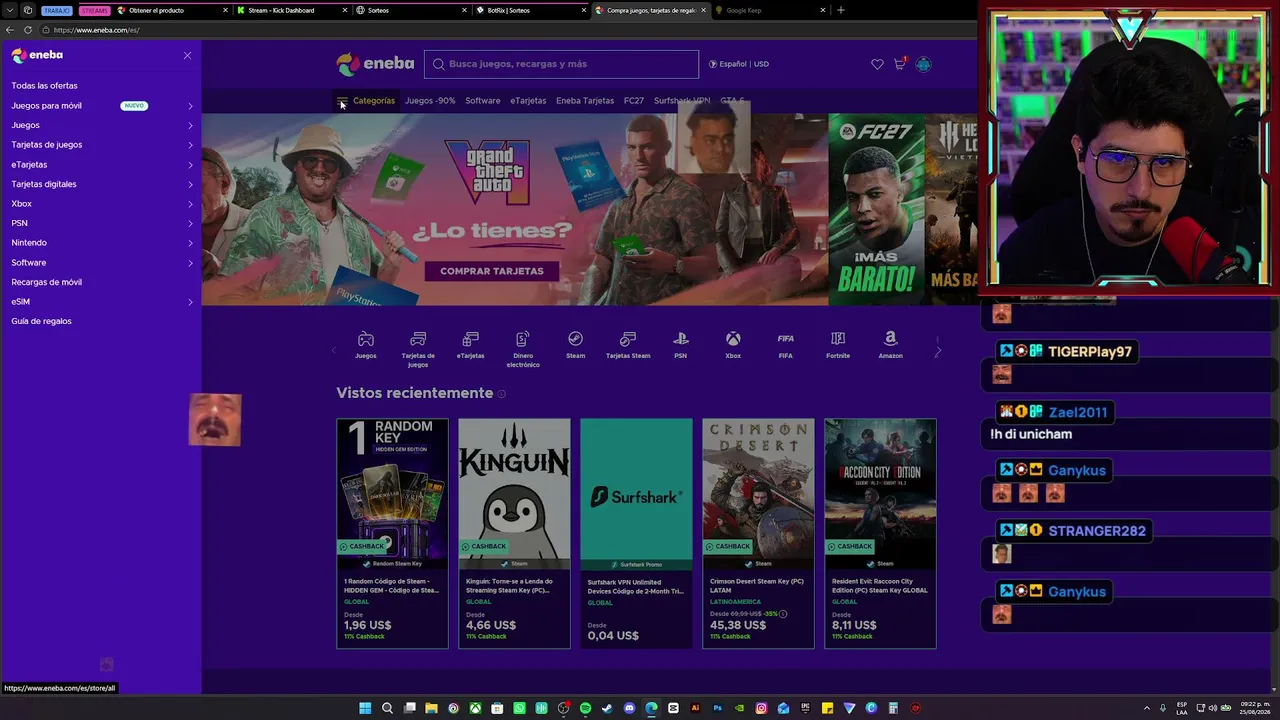Viewport: 1280px width, 720px height.
Task: Click the Eneba search field
Action: pyautogui.click(x=561, y=64)
